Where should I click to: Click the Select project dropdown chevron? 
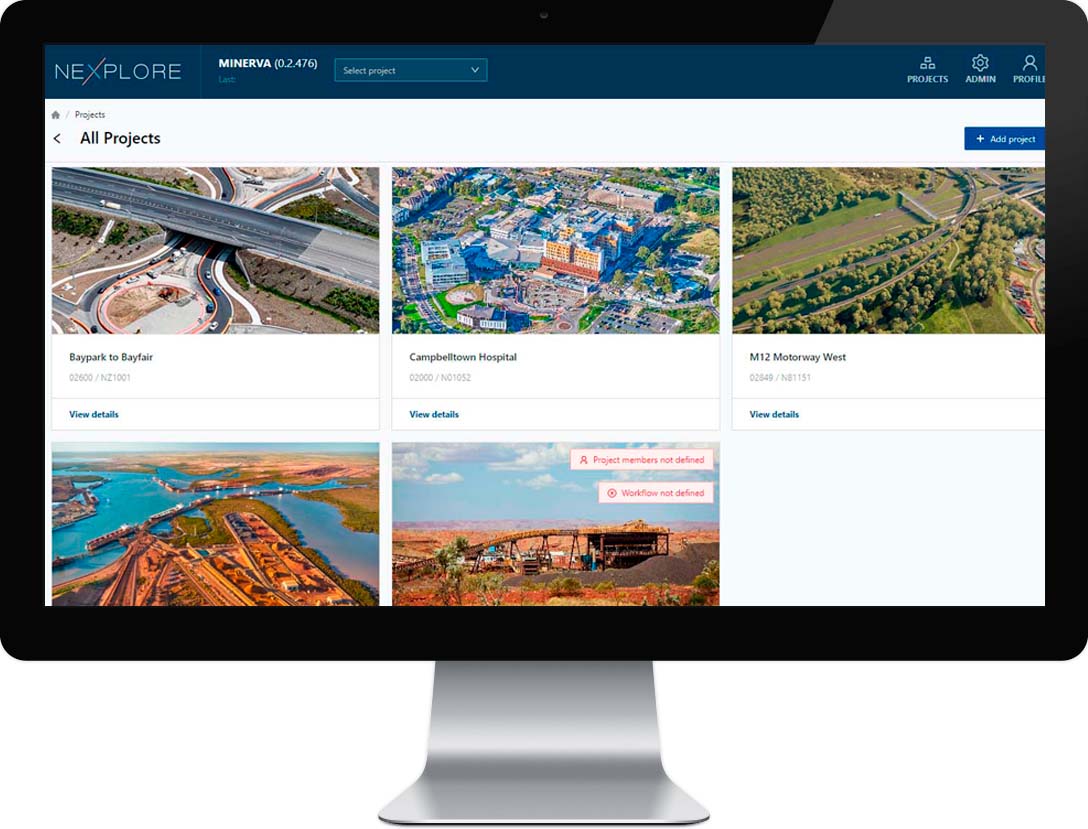(x=475, y=71)
